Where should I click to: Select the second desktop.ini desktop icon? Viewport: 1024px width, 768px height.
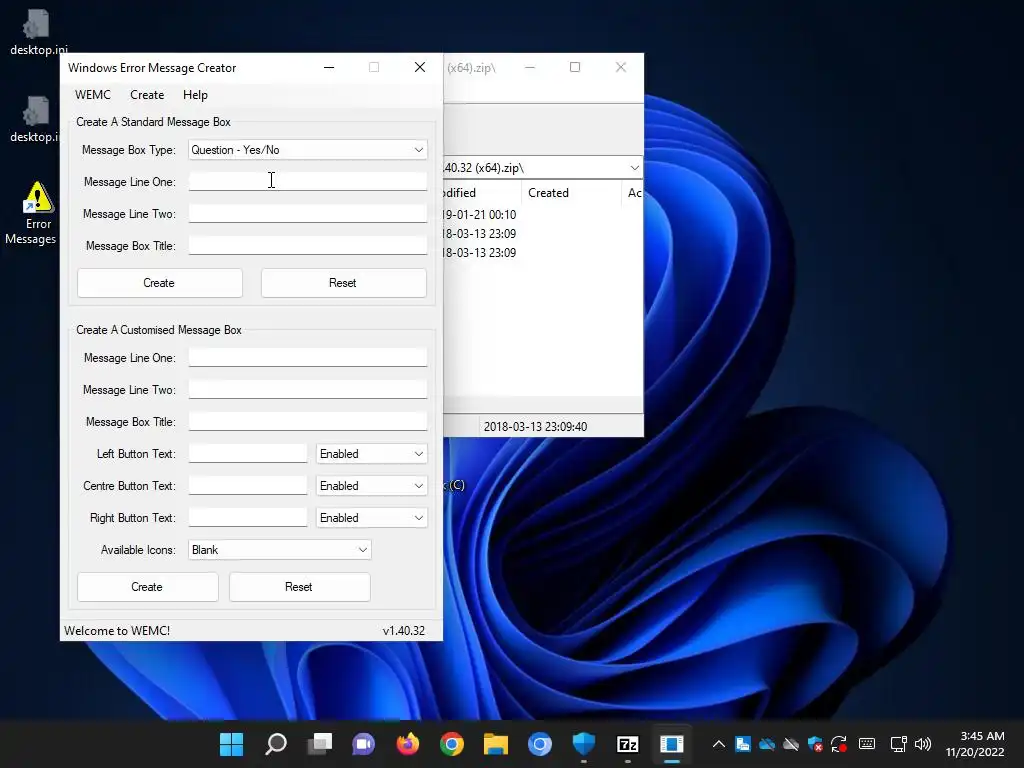[x=35, y=120]
